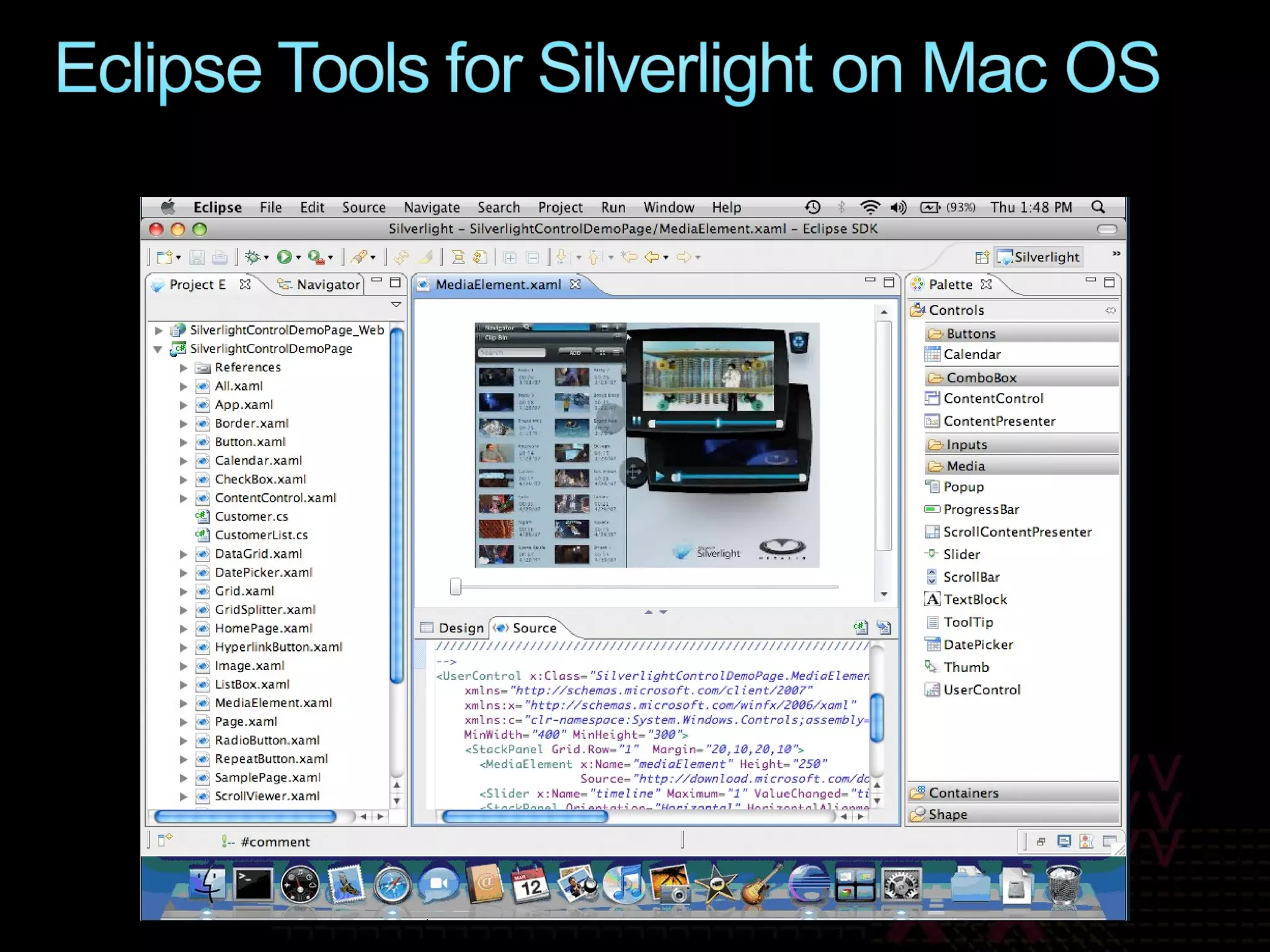Select TextBlock control in the Palette
This screenshot has height=952, width=1270.
pos(975,599)
